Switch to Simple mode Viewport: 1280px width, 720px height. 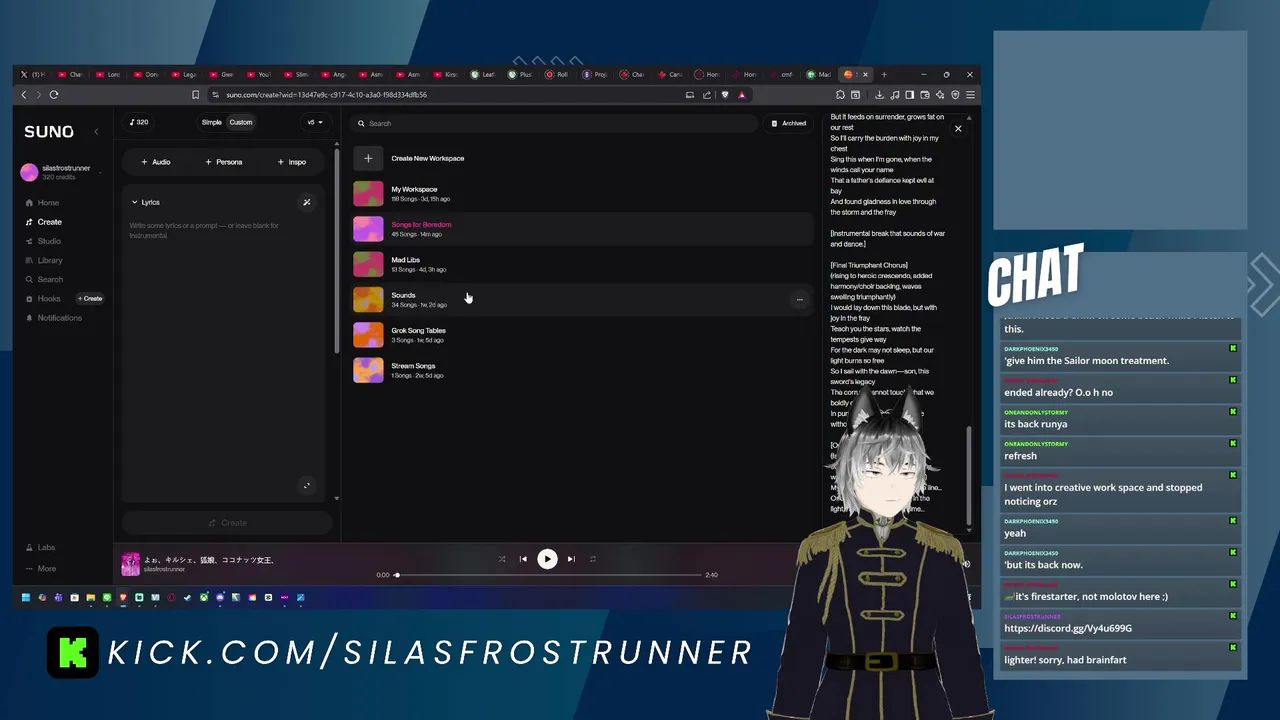[211, 122]
